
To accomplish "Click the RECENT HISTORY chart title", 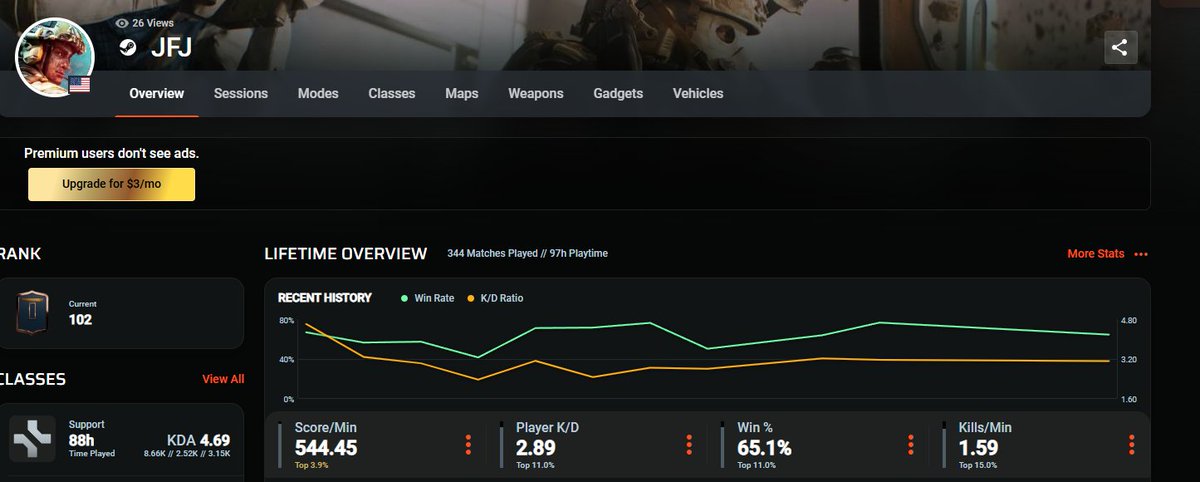I will [324, 298].
